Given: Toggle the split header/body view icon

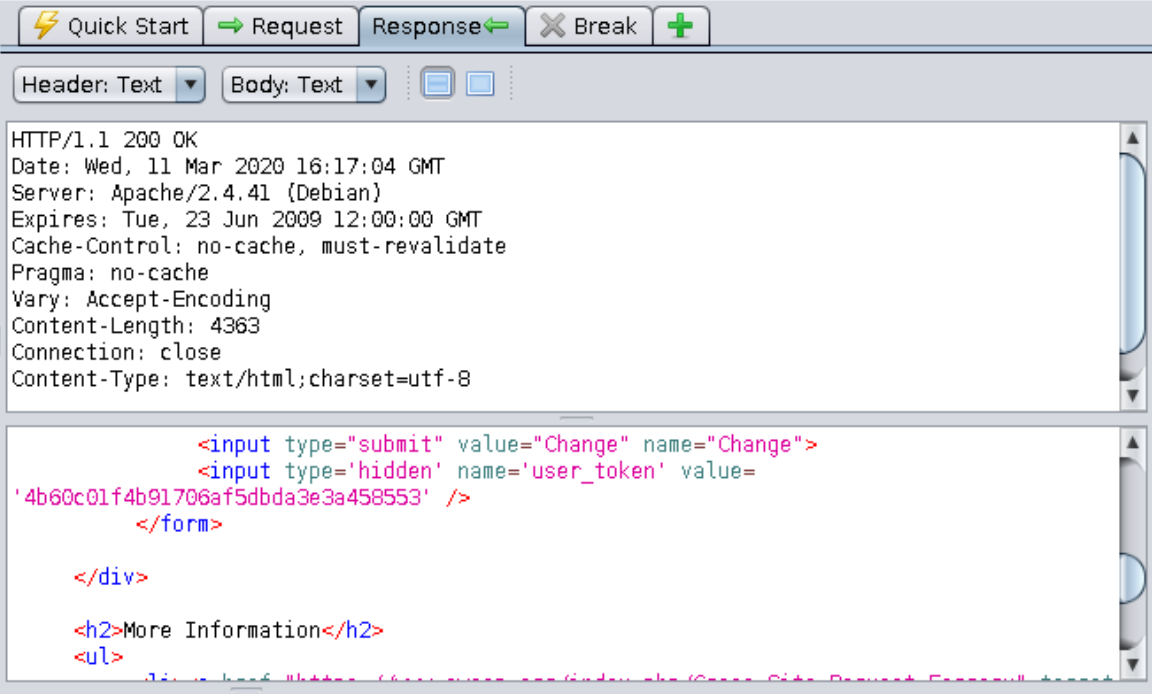Looking at the screenshot, I should [x=437, y=85].
